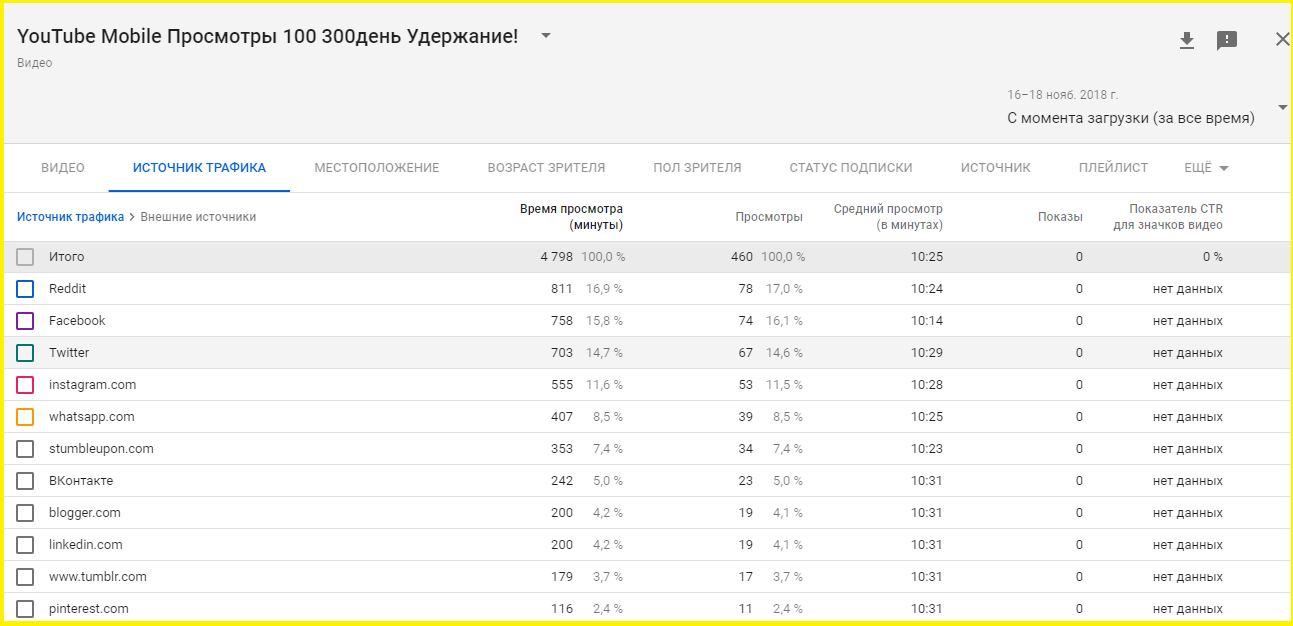This screenshot has width=1293, height=626.
Task: Click Reddit's watch time value 811
Action: pyautogui.click(x=562, y=289)
